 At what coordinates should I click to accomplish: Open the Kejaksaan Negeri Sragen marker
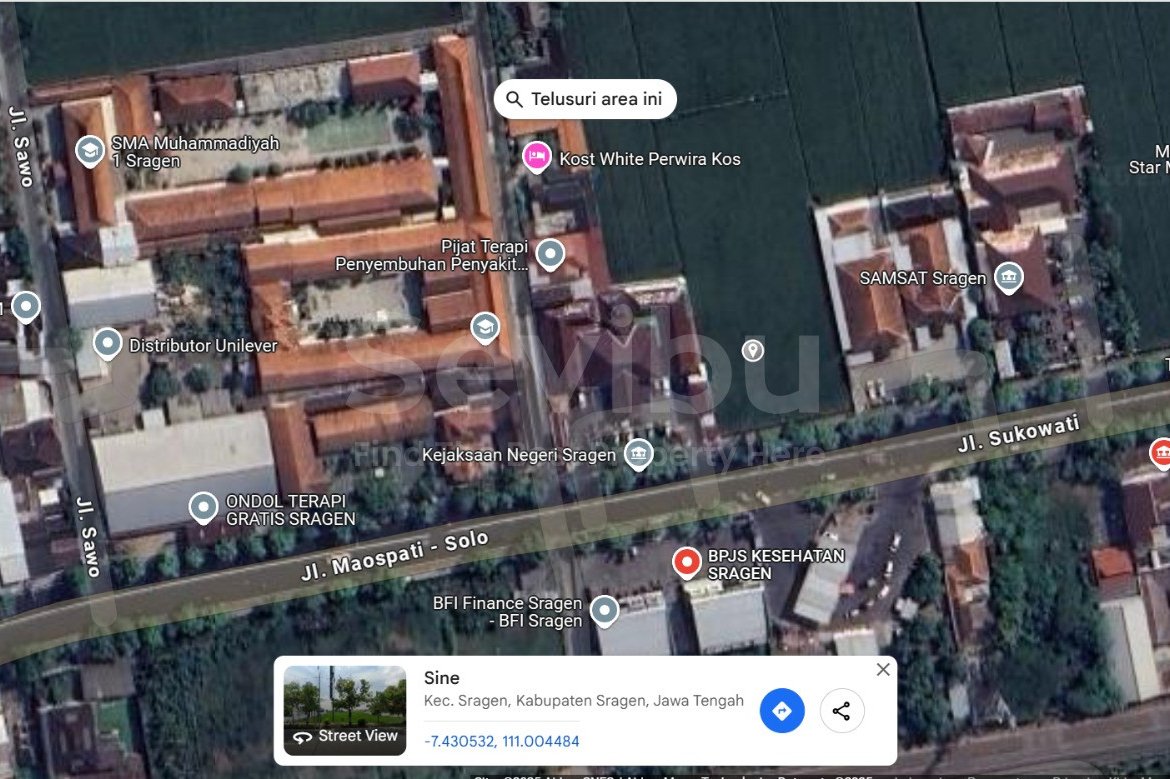point(638,454)
